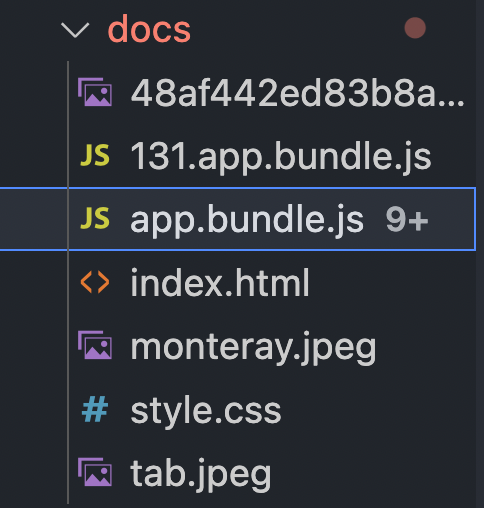Click the hash CSS icon for style.css

tap(95, 409)
